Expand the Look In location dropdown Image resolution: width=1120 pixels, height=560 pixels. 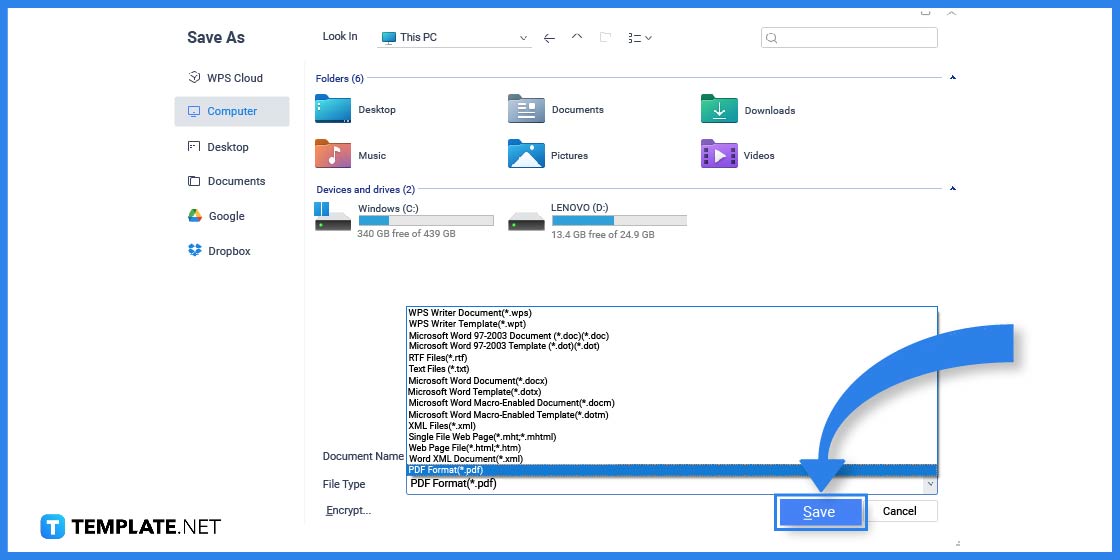click(x=523, y=38)
